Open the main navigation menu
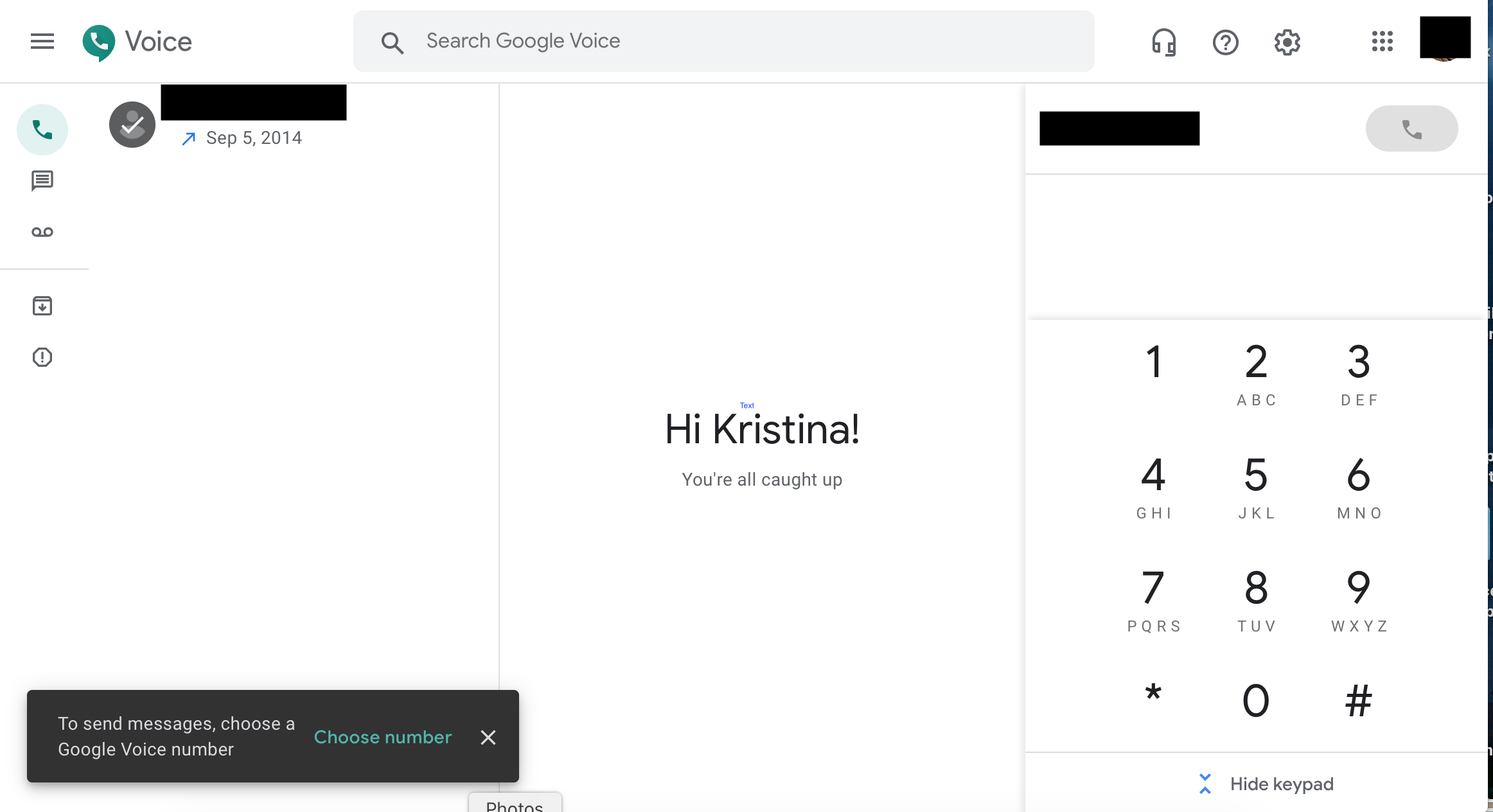The width and height of the screenshot is (1493, 812). 42,41
